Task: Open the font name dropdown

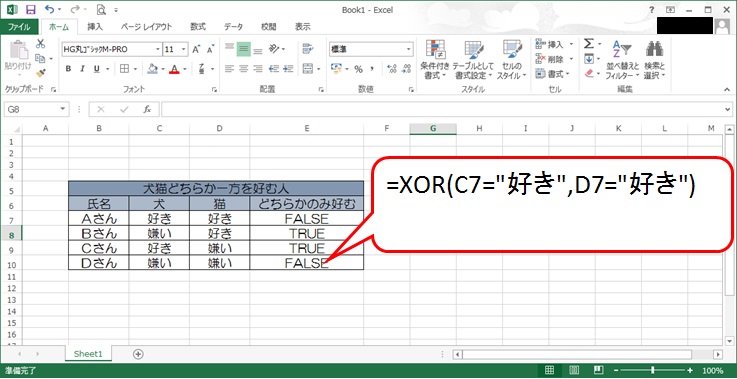Action: pos(158,49)
